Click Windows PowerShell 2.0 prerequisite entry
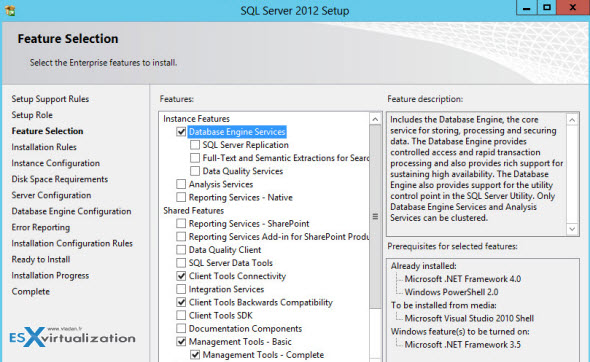Screen dimensions: 590x362 (x=451, y=292)
